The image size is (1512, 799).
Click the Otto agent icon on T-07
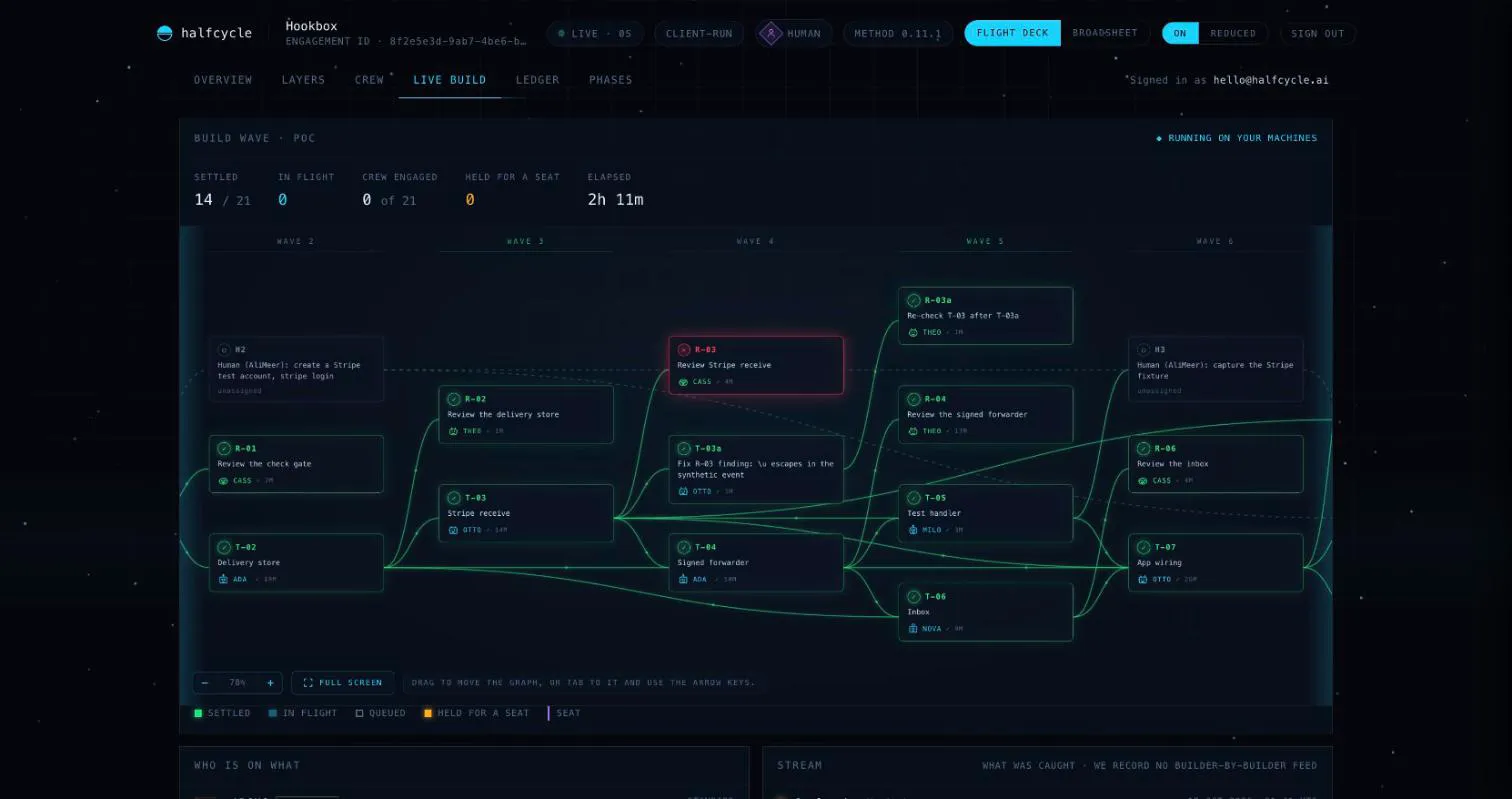pos(1143,579)
